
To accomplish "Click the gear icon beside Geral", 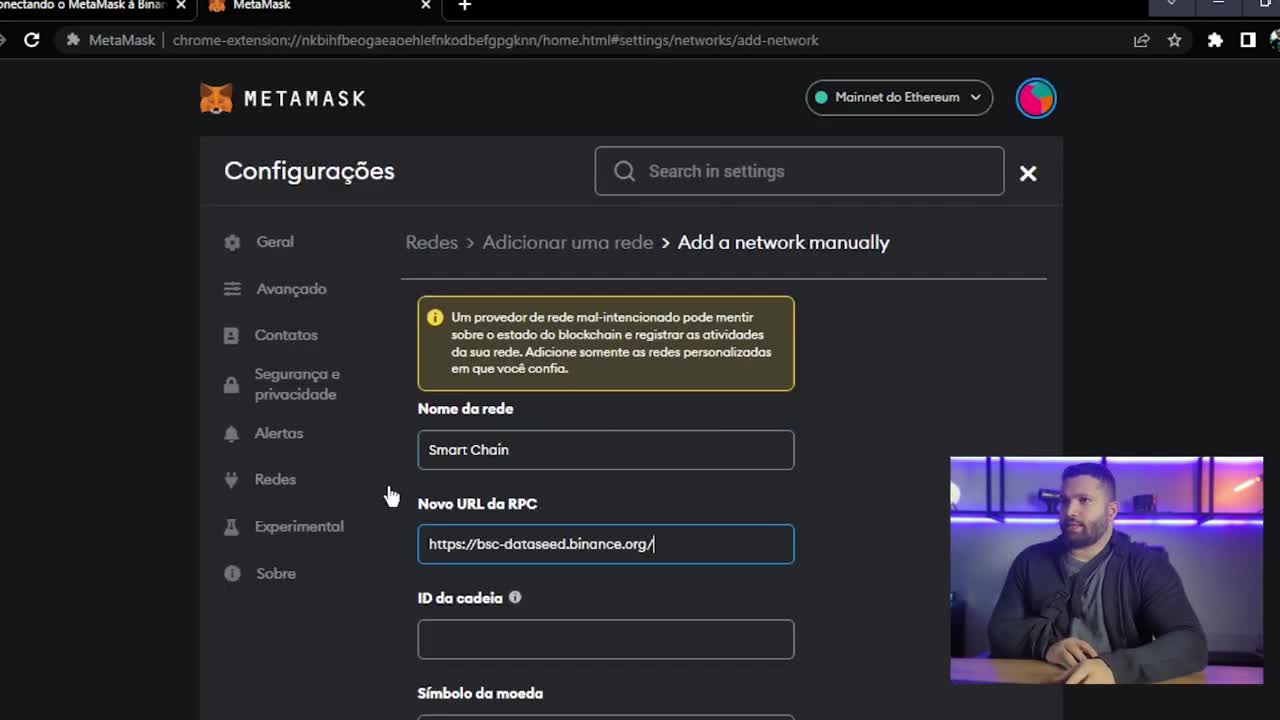I will click(232, 242).
